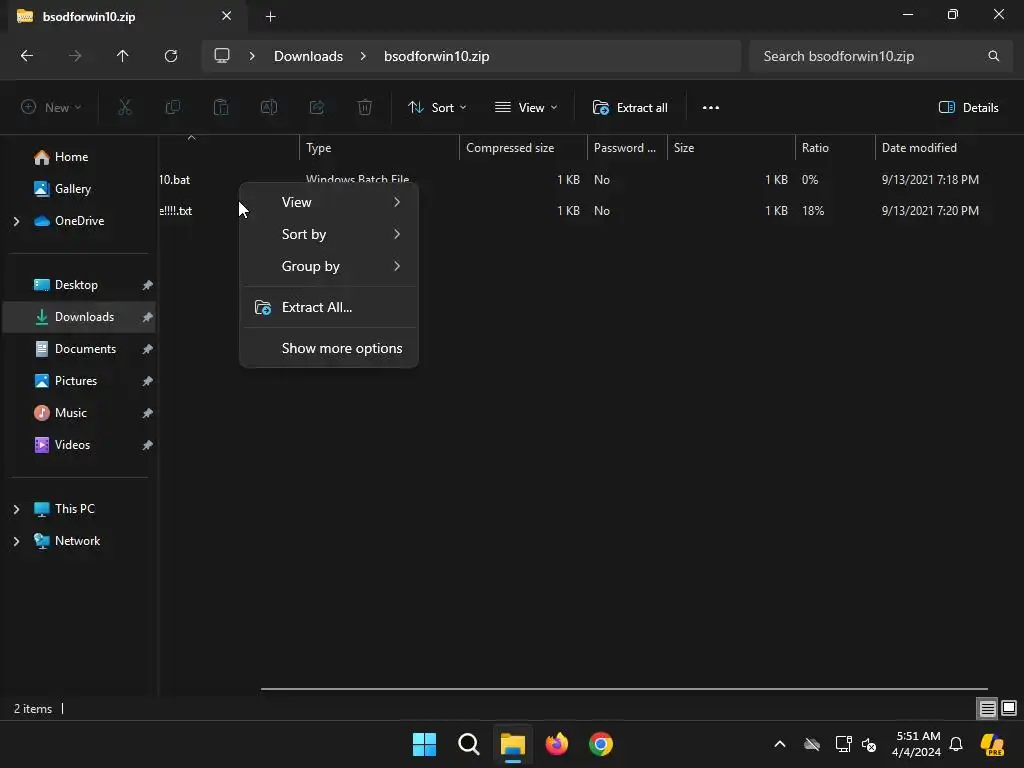1024x768 pixels.
Task: Open Firefox from the taskbar
Action: point(556,744)
